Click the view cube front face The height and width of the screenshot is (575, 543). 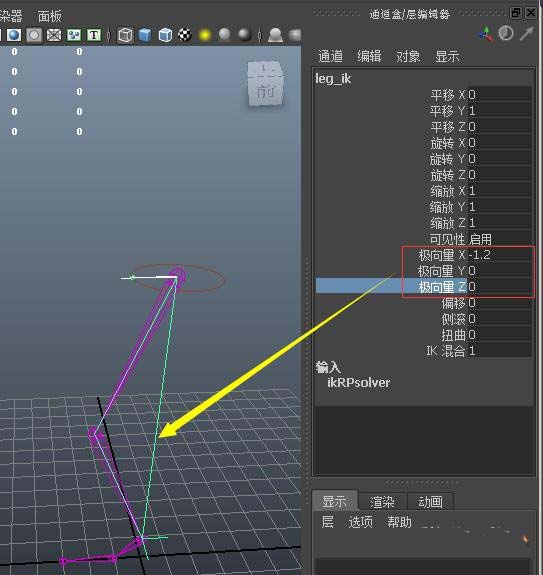265,91
